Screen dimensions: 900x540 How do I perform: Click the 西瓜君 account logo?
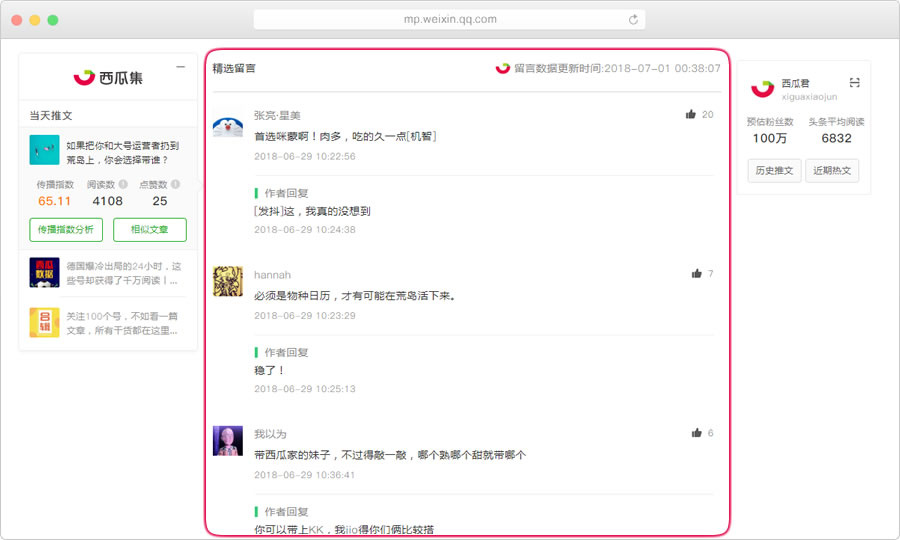click(763, 88)
